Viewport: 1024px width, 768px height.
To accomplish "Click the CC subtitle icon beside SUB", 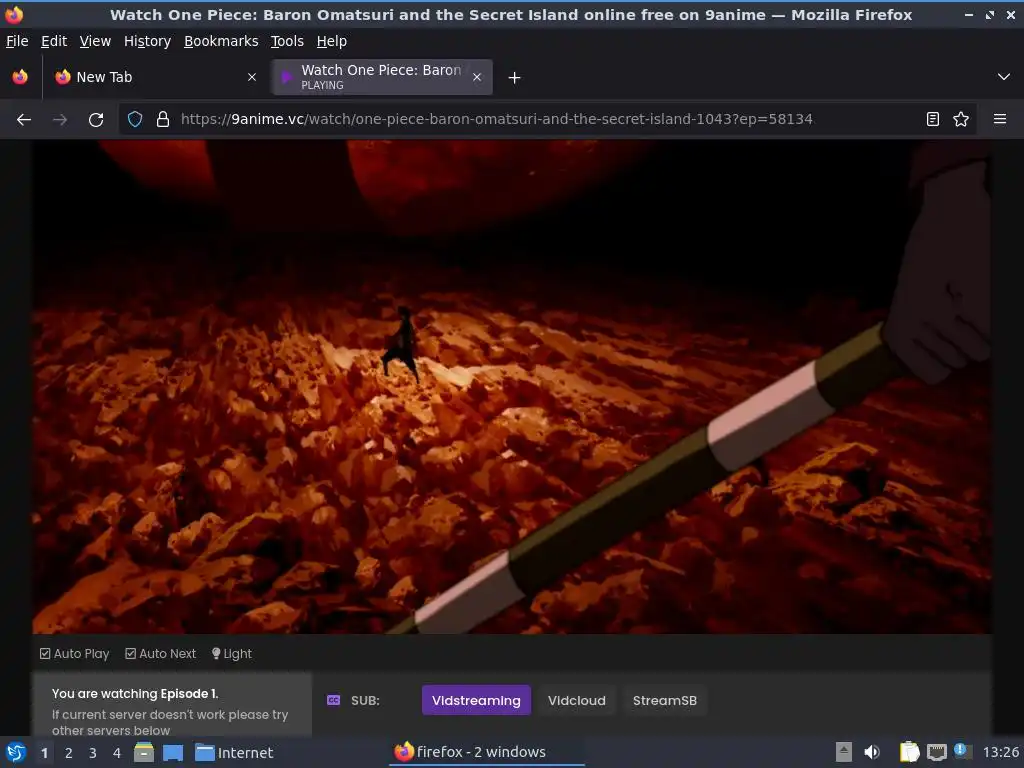I will pyautogui.click(x=333, y=700).
